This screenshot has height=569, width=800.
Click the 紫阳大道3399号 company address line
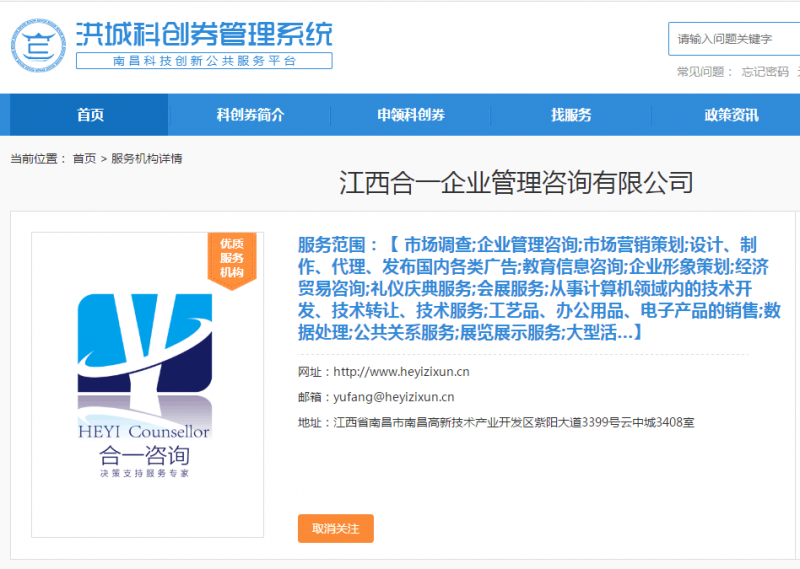(514, 422)
